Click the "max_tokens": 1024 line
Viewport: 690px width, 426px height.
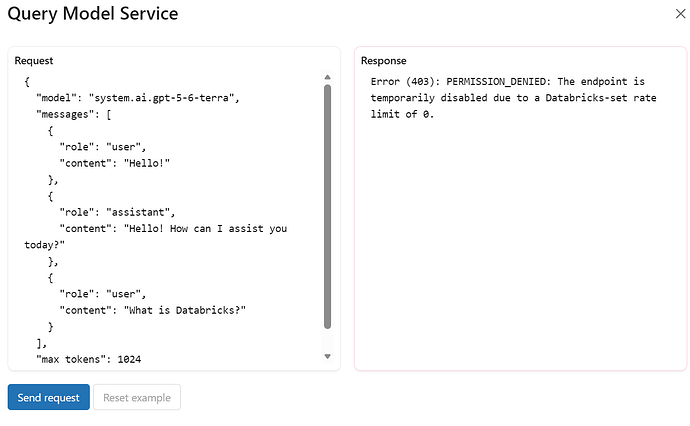click(88, 359)
